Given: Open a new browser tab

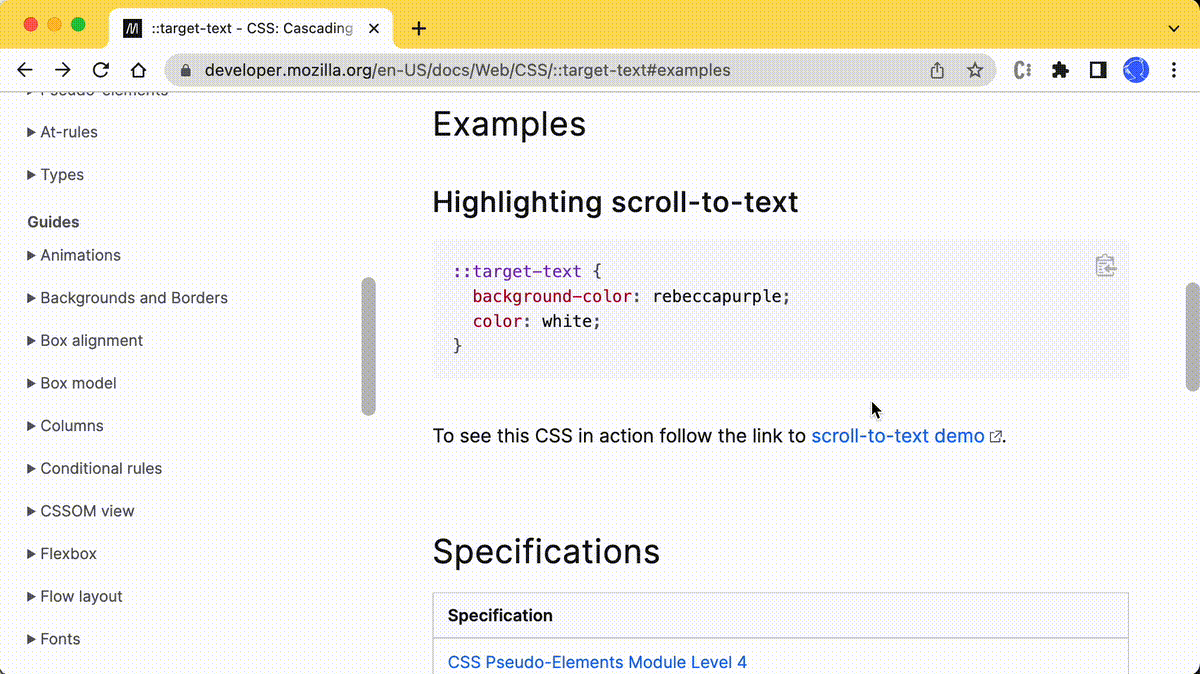Looking at the screenshot, I should (x=419, y=28).
